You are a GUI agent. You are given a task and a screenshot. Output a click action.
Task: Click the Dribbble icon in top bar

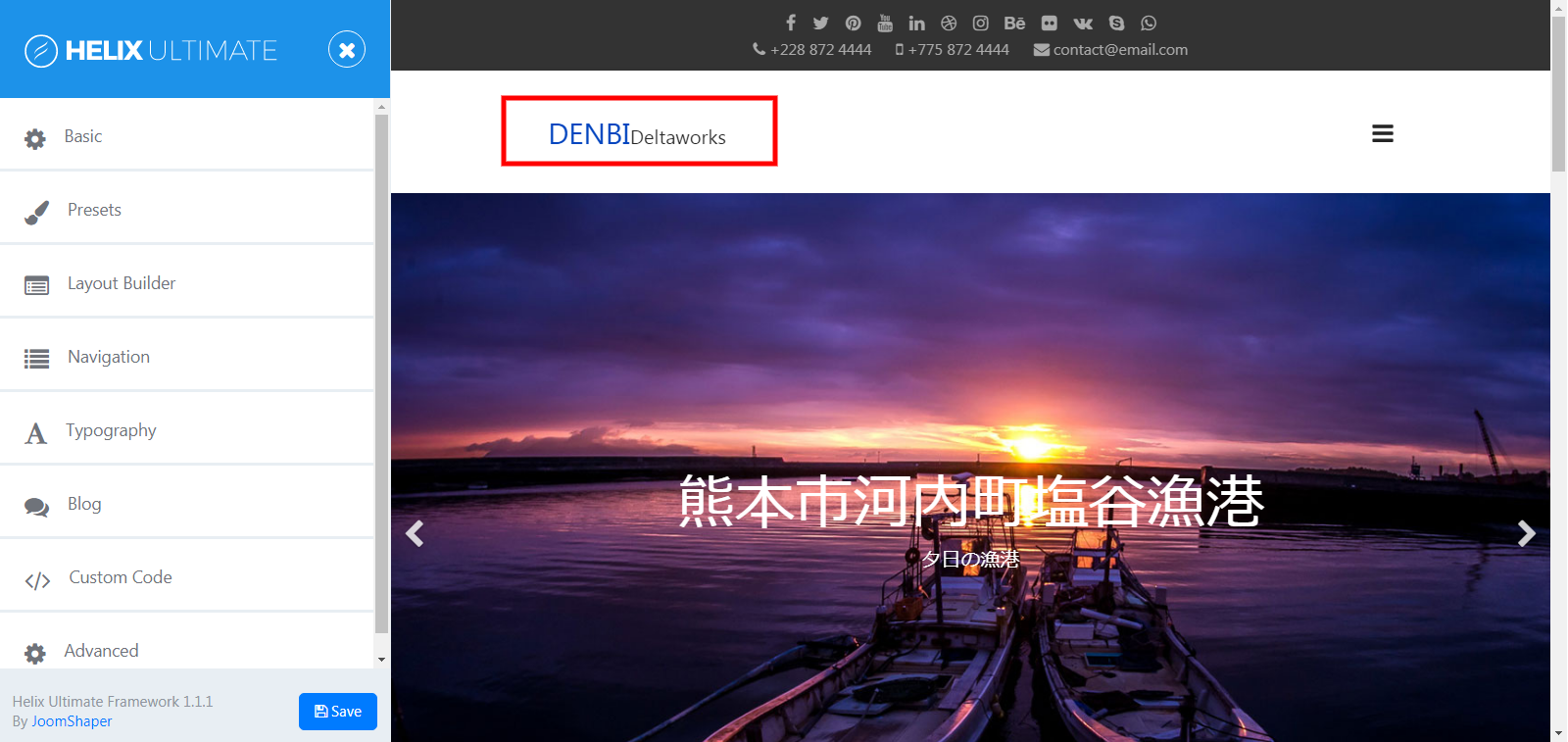coord(949,23)
